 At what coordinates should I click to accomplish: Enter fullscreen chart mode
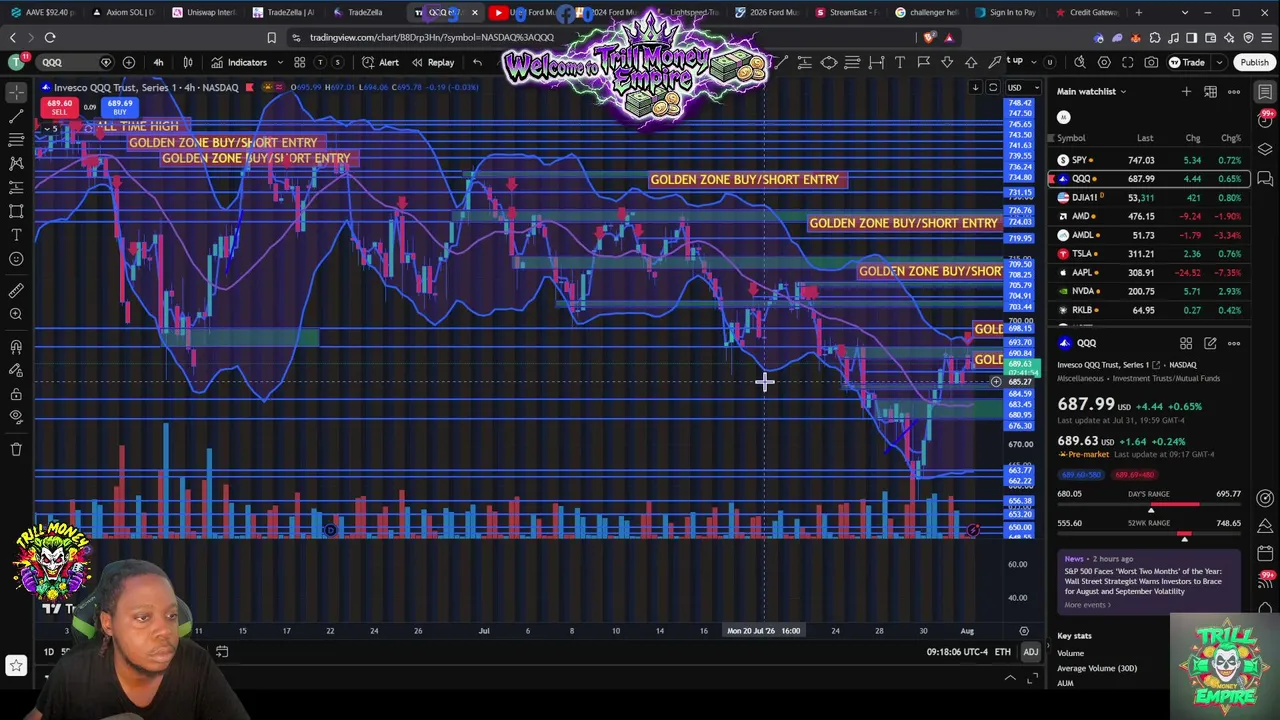pos(1127,62)
